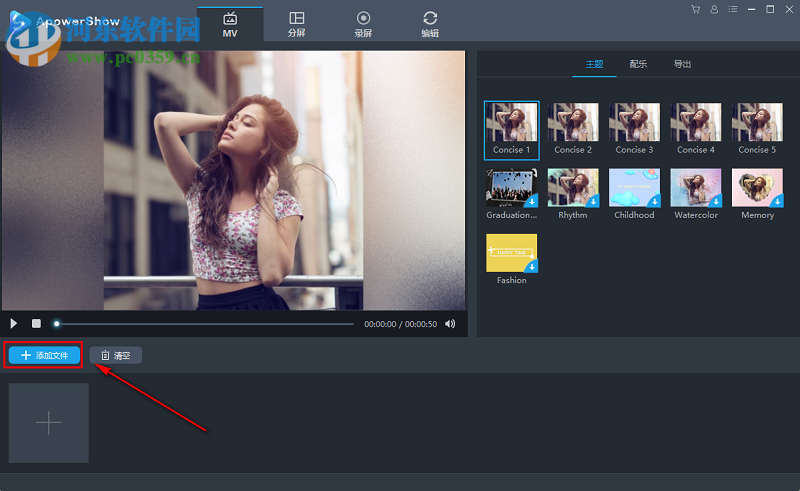Select the Concise 1 theme
This screenshot has height=491, width=800.
[511, 130]
